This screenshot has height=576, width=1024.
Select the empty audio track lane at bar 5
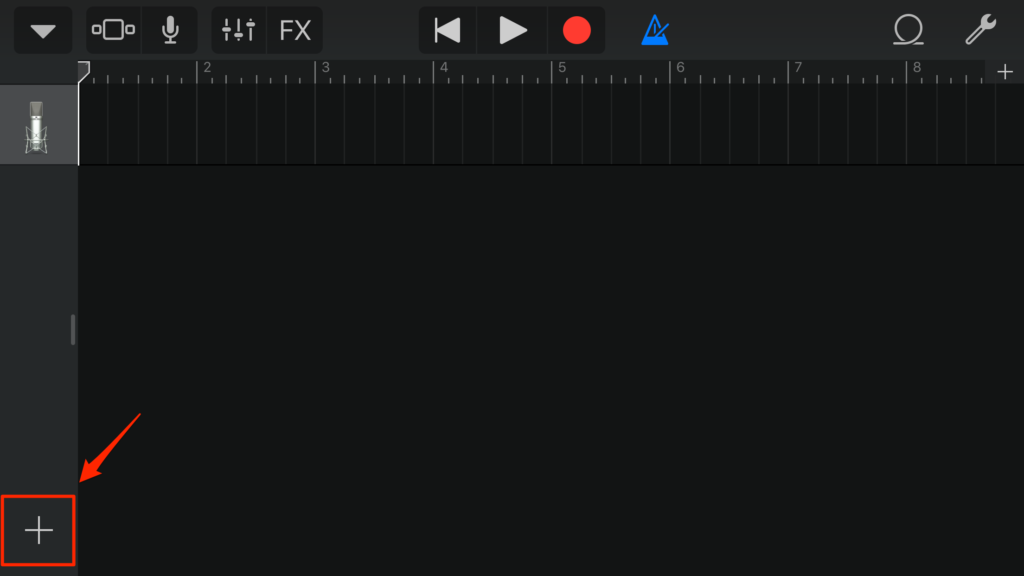point(610,125)
